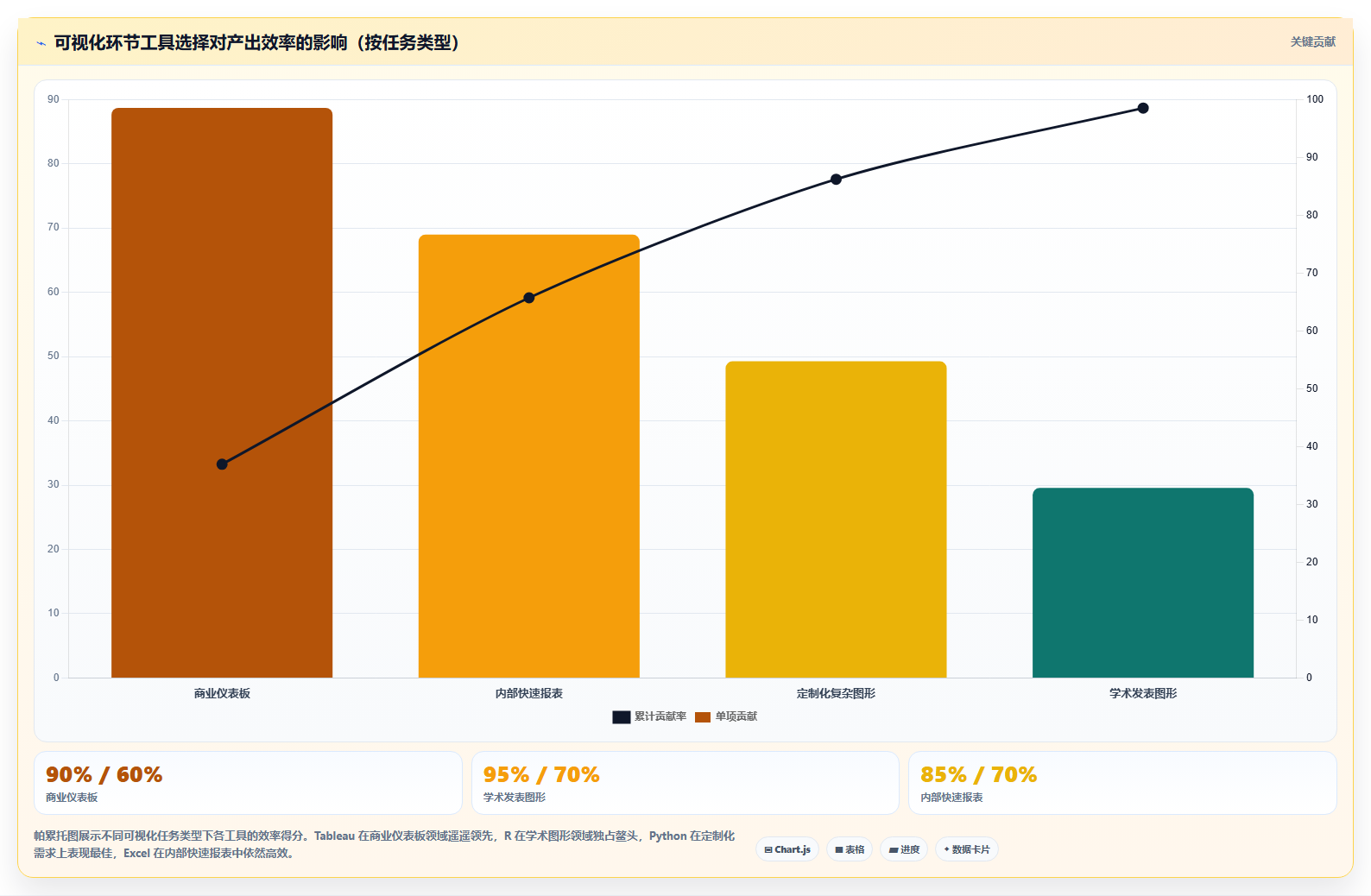Click the 表格 badge
This screenshot has height=896, width=1371.
click(850, 849)
